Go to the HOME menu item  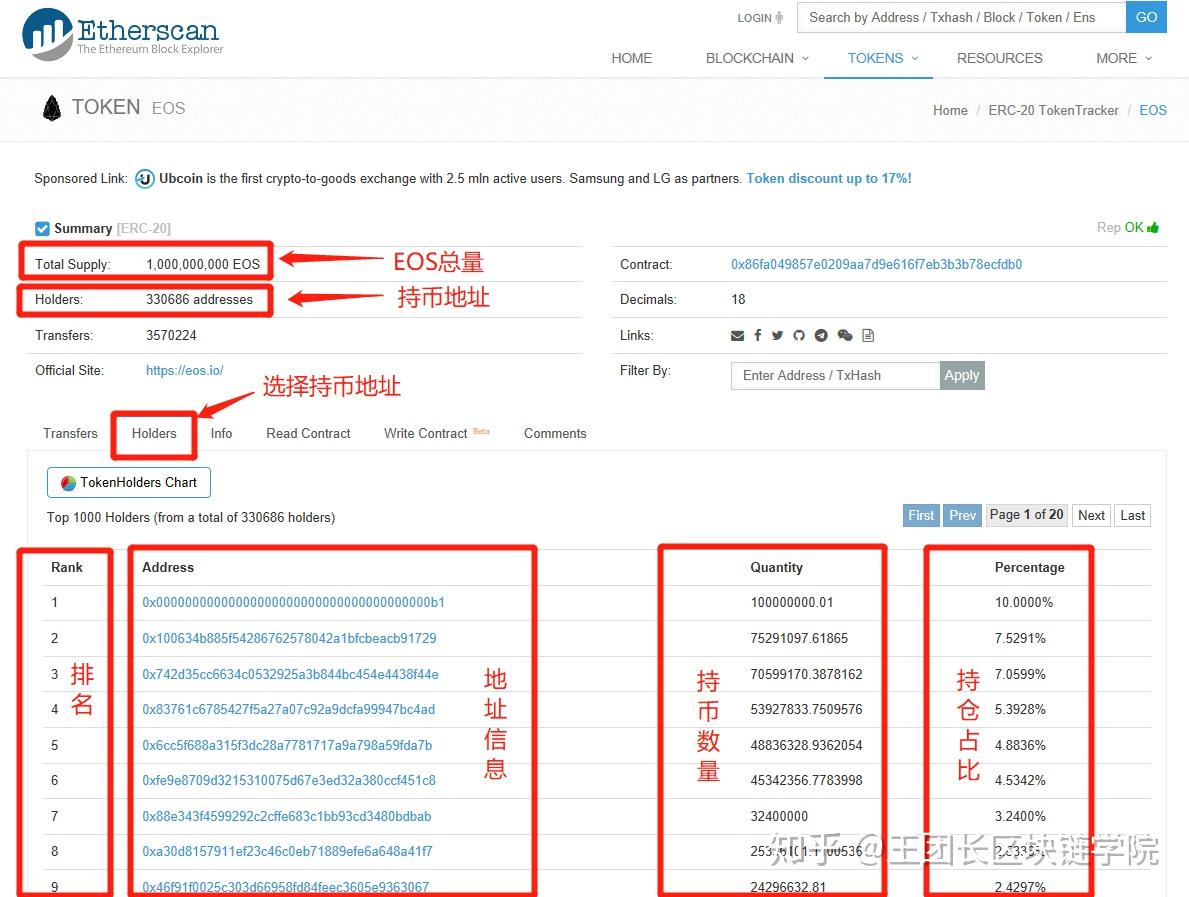[632, 58]
